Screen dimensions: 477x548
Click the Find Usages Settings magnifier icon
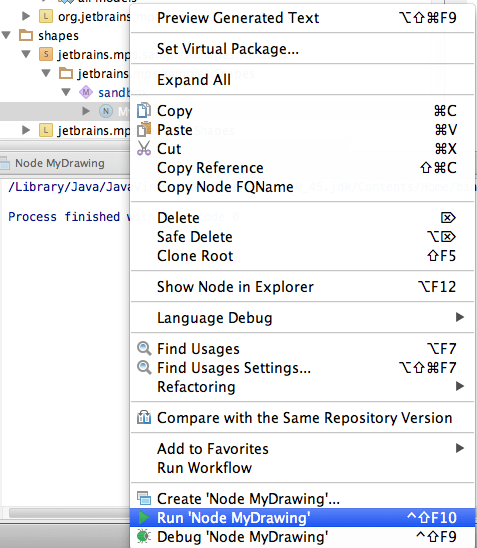click(144, 367)
